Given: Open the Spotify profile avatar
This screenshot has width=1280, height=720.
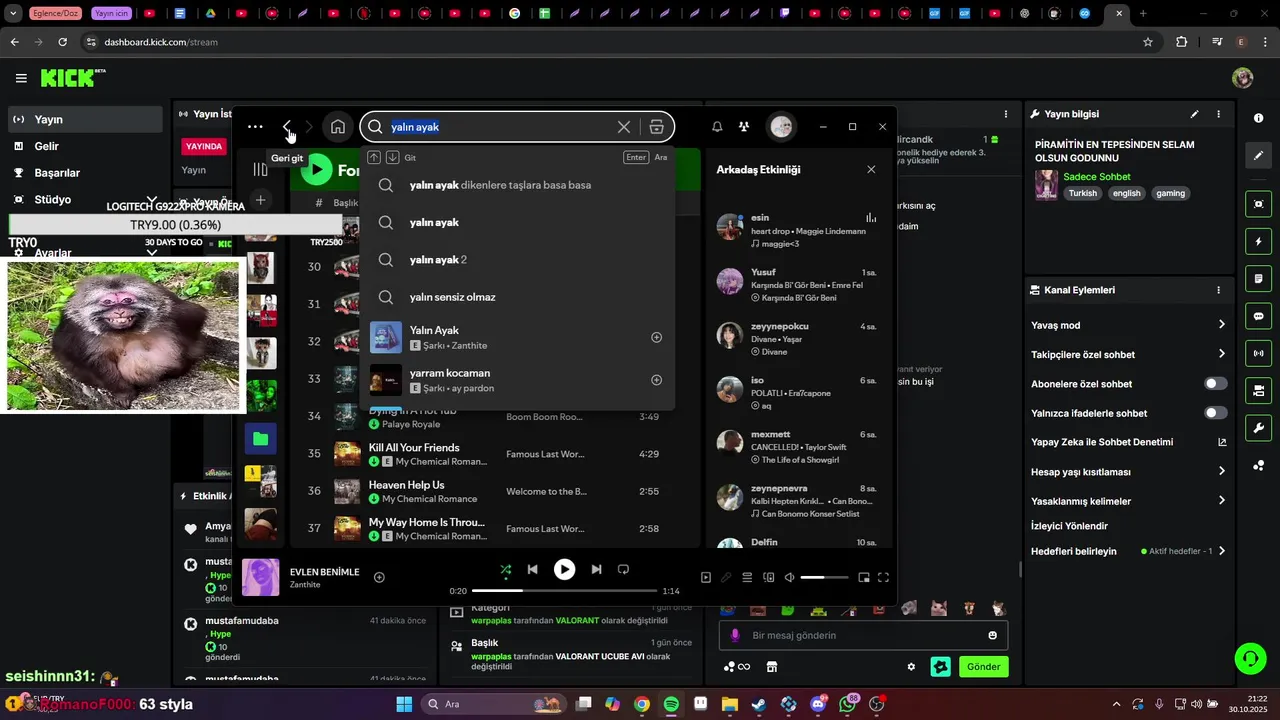Looking at the screenshot, I should pyautogui.click(x=781, y=127).
